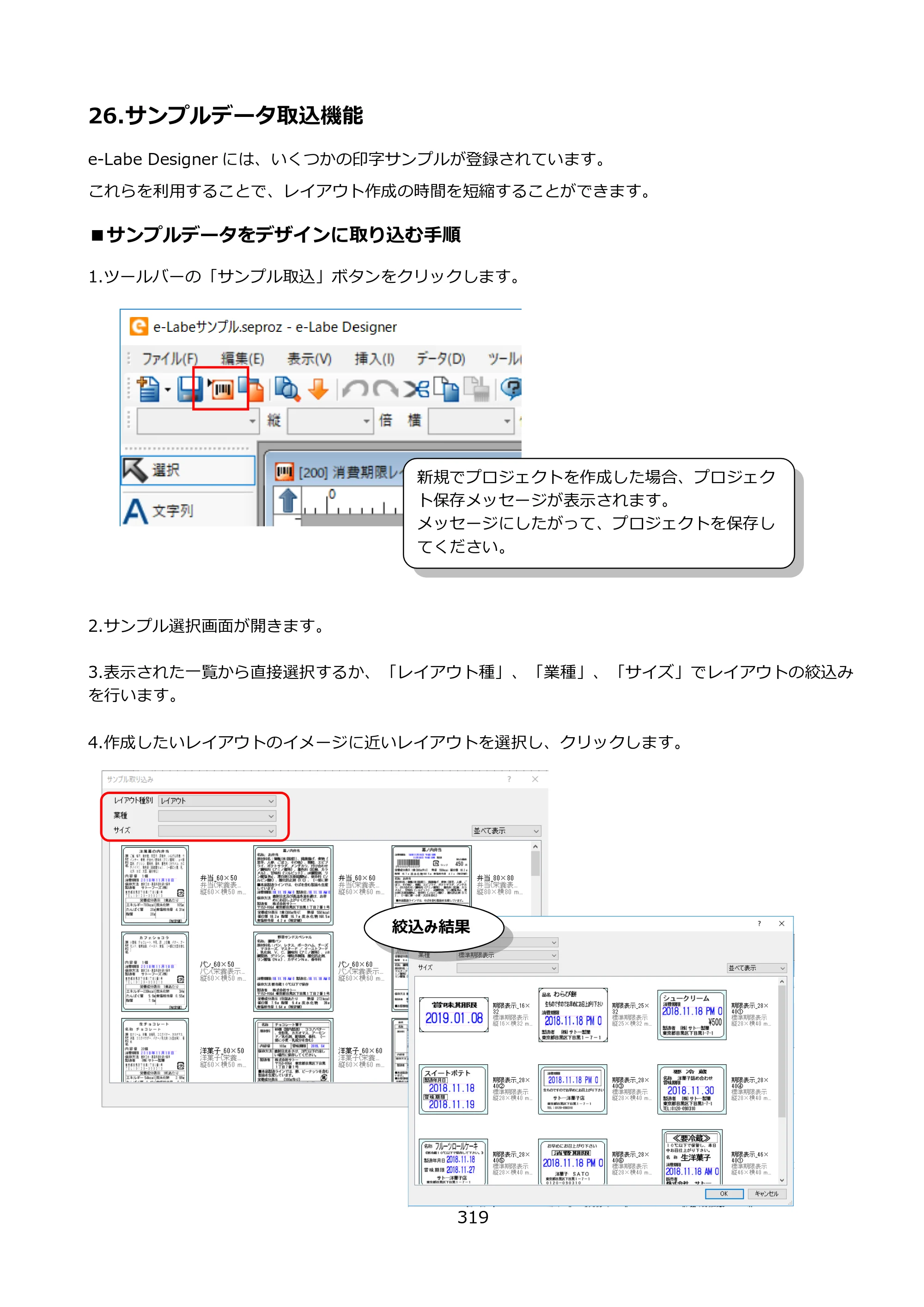This screenshot has width=924, height=1307.
Task: Select the 賞味期限 2019.01.08 label thumbnail
Action: (454, 1014)
